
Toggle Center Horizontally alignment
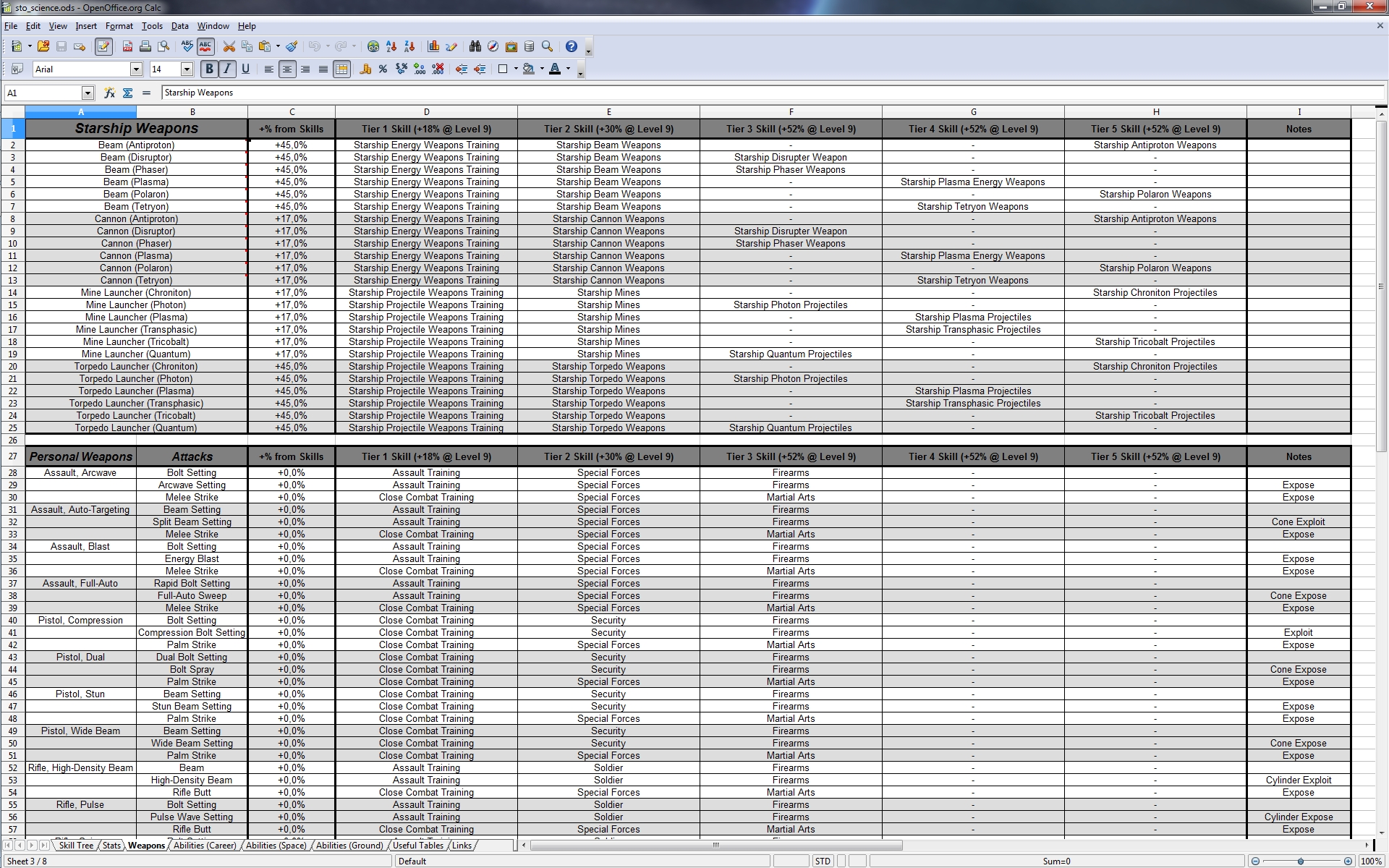(287, 69)
